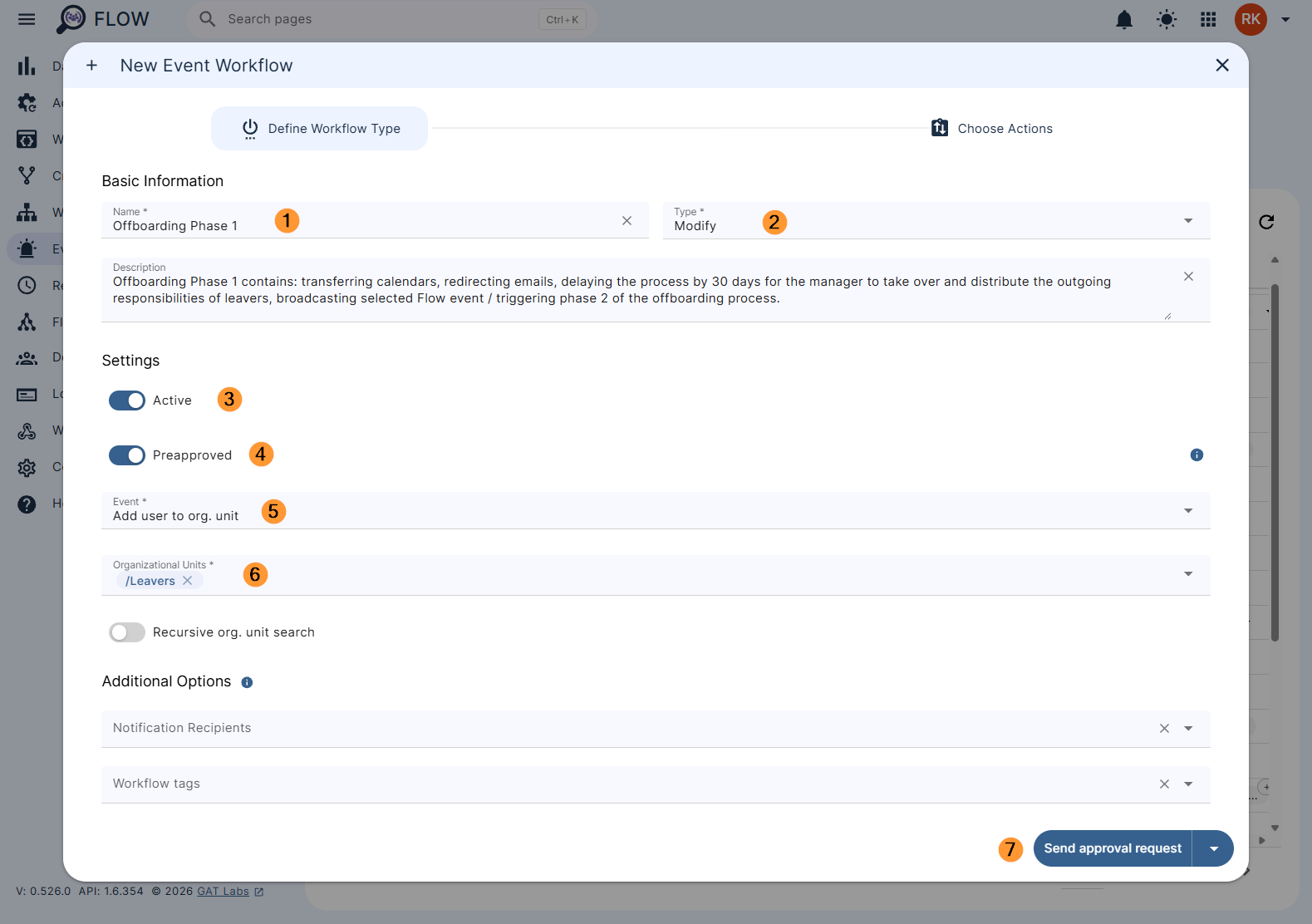1312x924 pixels.
Task: Open the settings gear sidebar icon
Action: coord(27,467)
